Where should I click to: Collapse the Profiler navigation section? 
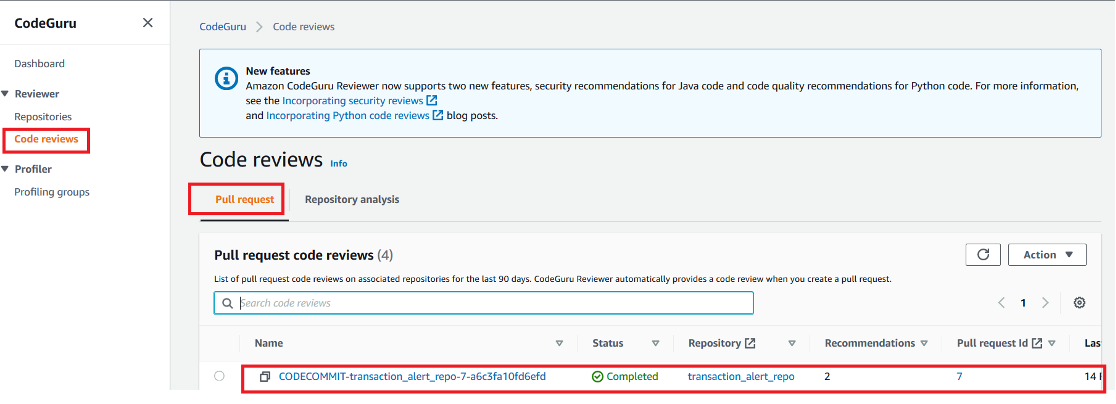[x=6, y=169]
